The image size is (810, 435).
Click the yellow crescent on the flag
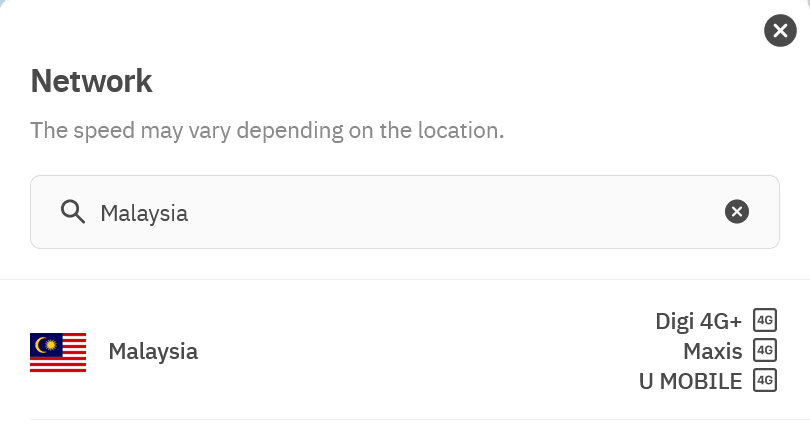click(43, 345)
